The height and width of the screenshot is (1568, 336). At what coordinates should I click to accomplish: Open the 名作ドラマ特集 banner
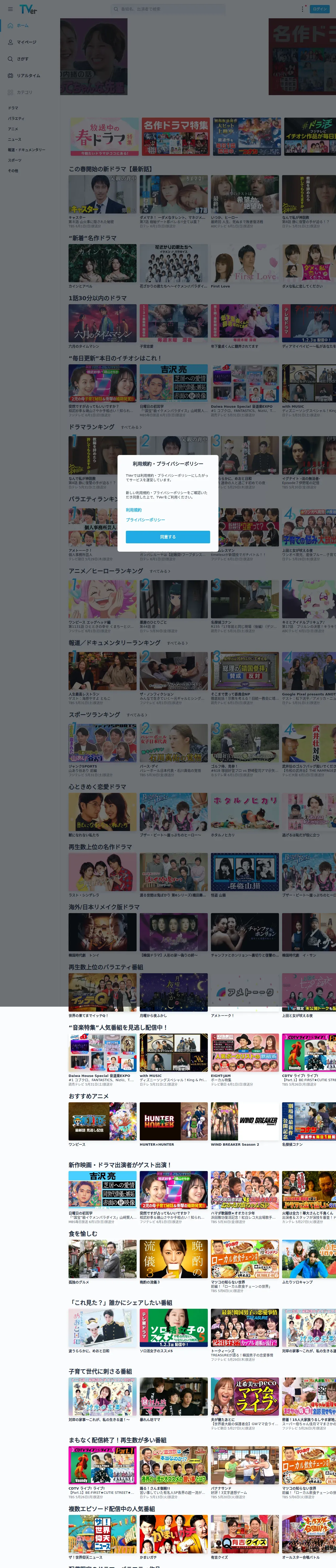[x=175, y=137]
